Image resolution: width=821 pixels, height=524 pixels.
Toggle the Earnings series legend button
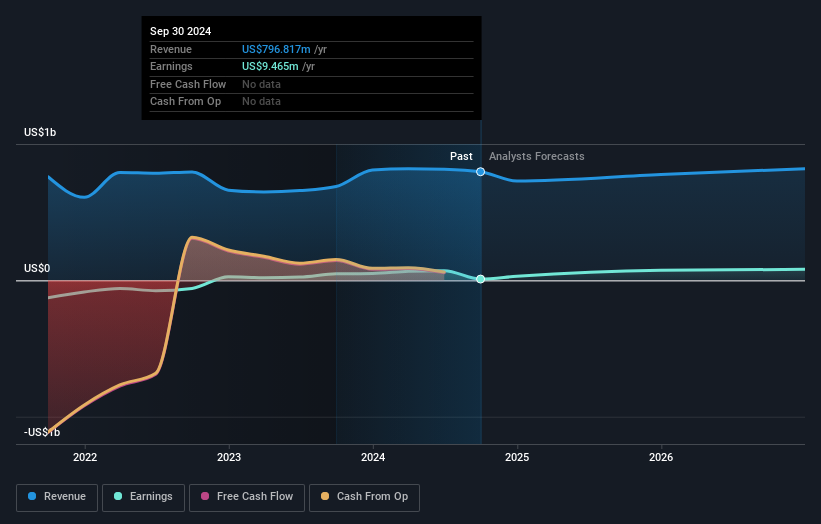pyautogui.click(x=143, y=497)
